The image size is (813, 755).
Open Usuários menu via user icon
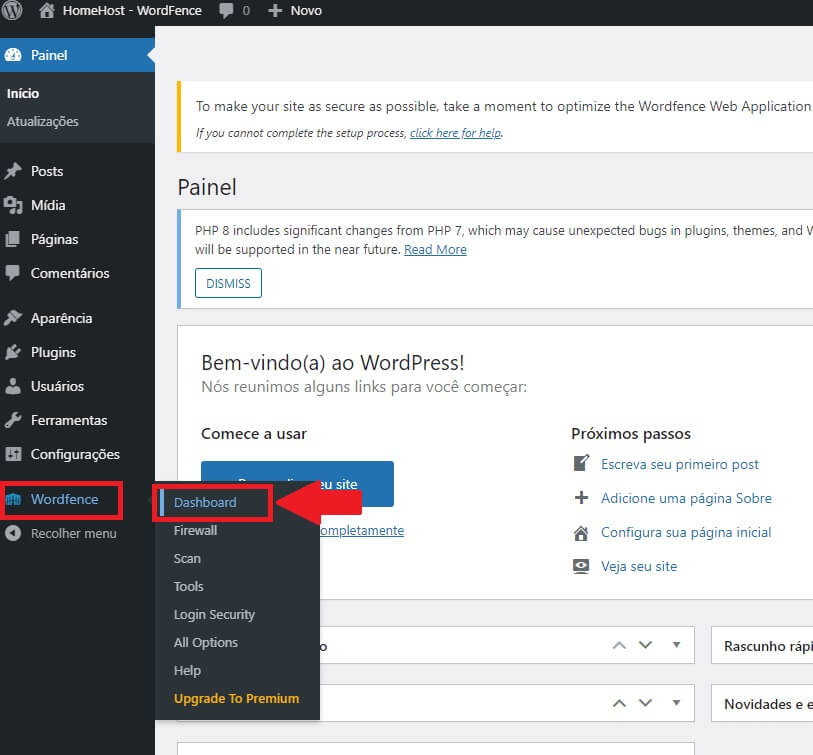coord(13,386)
